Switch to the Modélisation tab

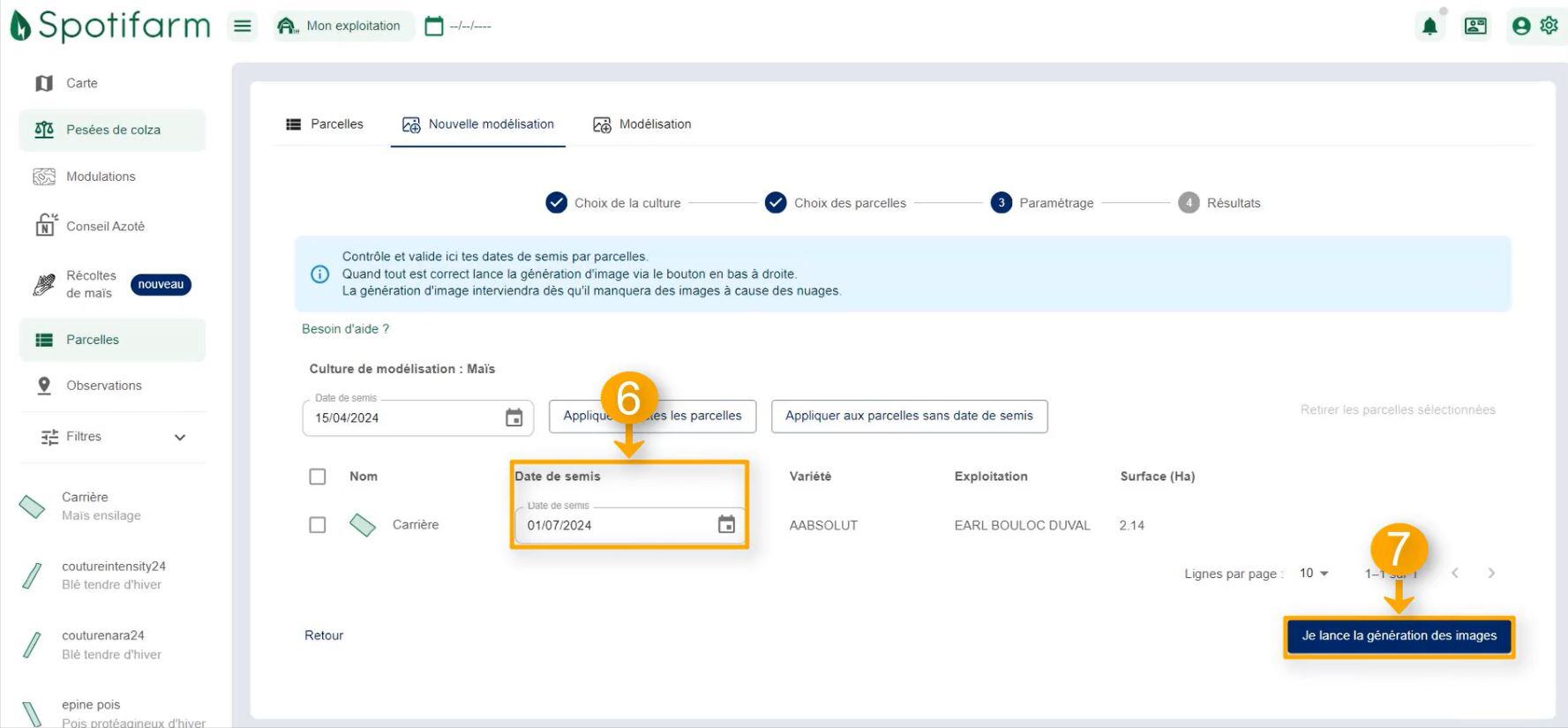click(x=642, y=124)
